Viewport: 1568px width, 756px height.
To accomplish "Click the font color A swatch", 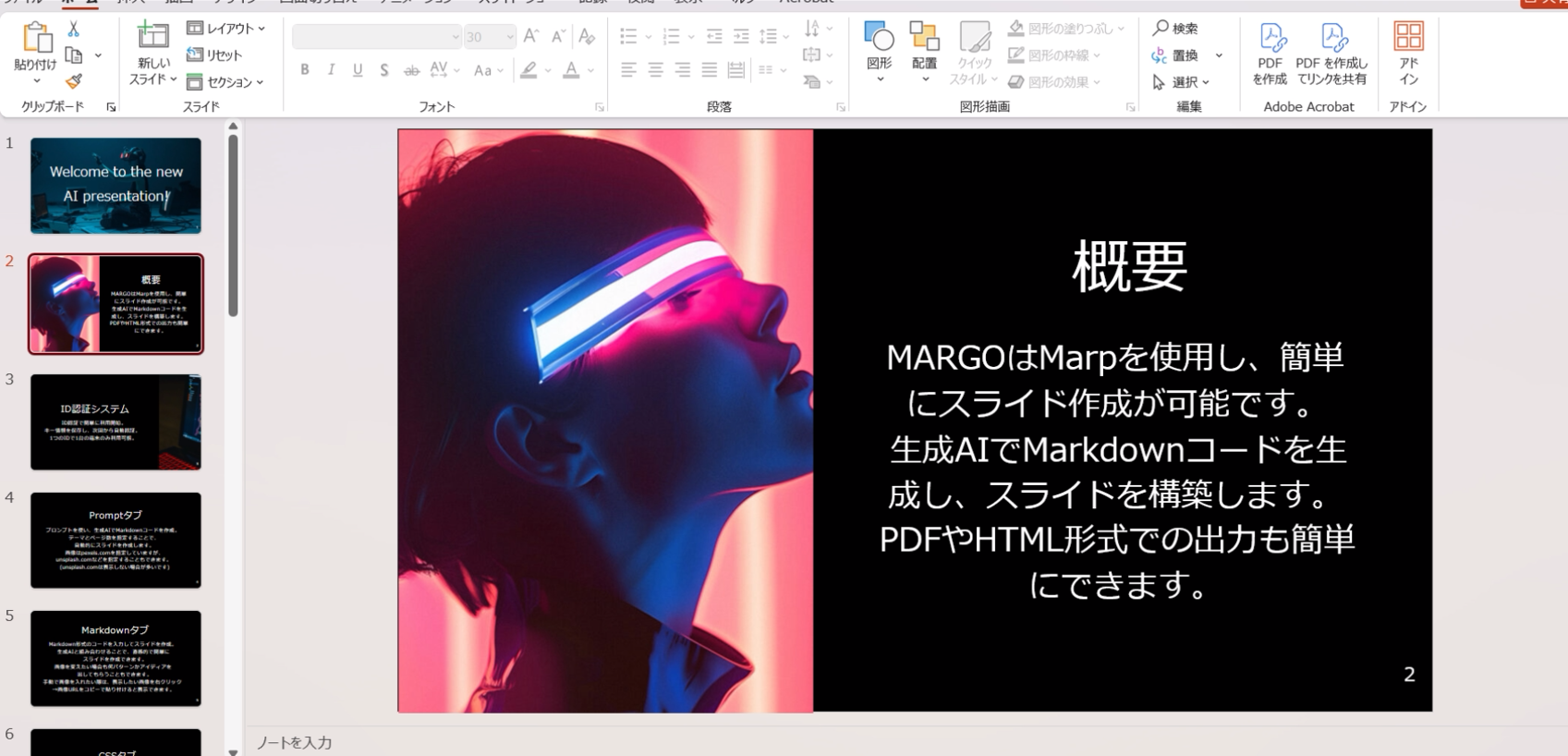I will pos(571,70).
